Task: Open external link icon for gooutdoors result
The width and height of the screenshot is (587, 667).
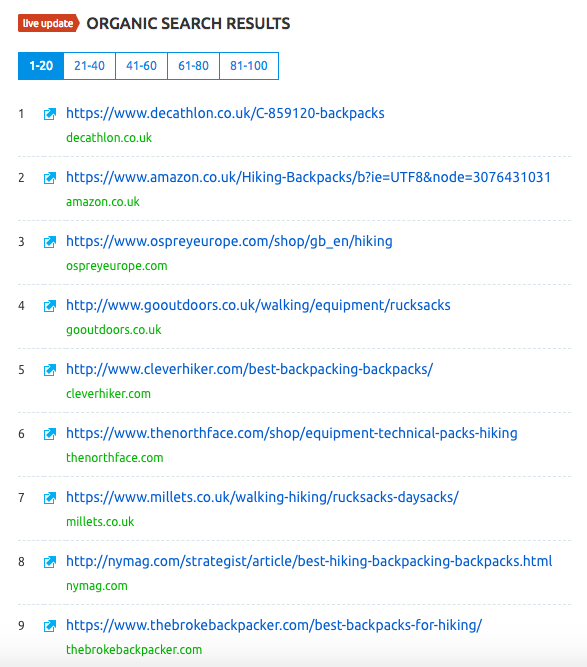Action: (x=50, y=306)
